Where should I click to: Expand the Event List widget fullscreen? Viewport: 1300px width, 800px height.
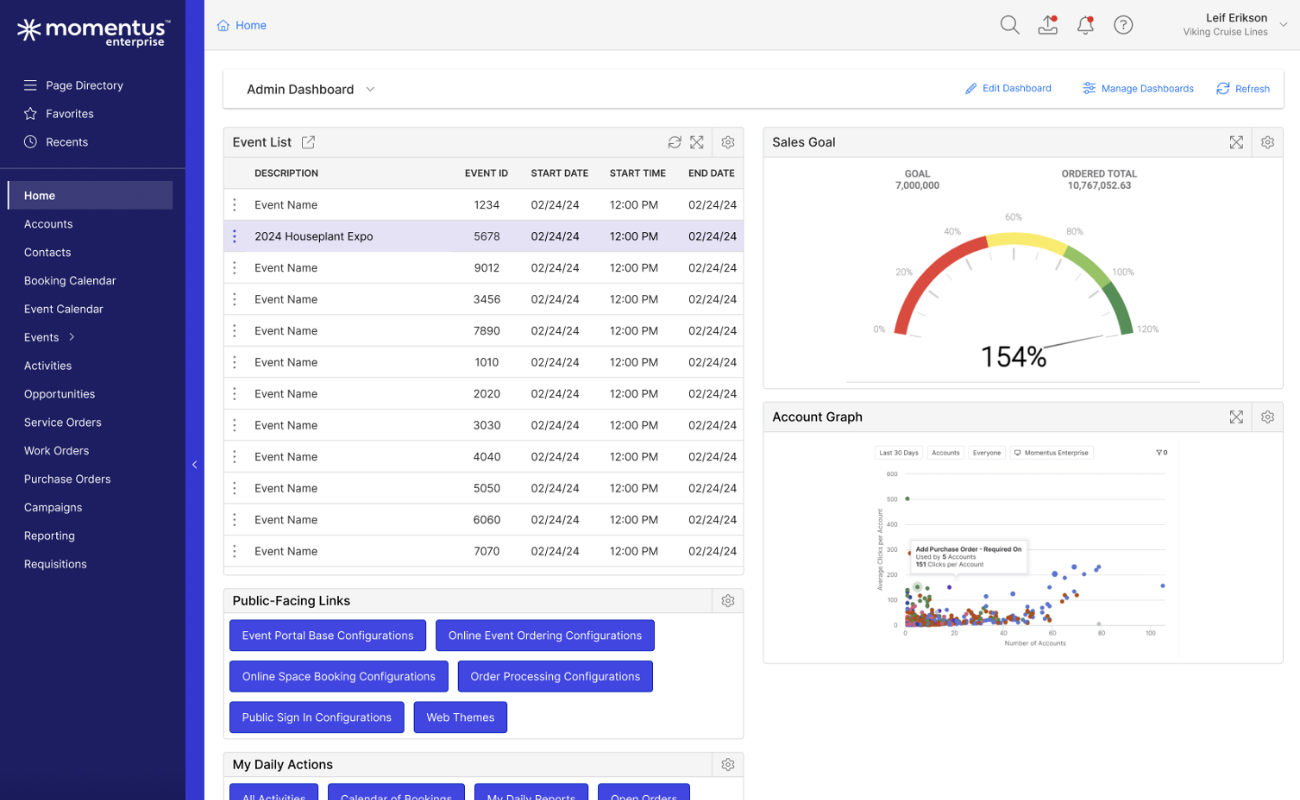(697, 142)
